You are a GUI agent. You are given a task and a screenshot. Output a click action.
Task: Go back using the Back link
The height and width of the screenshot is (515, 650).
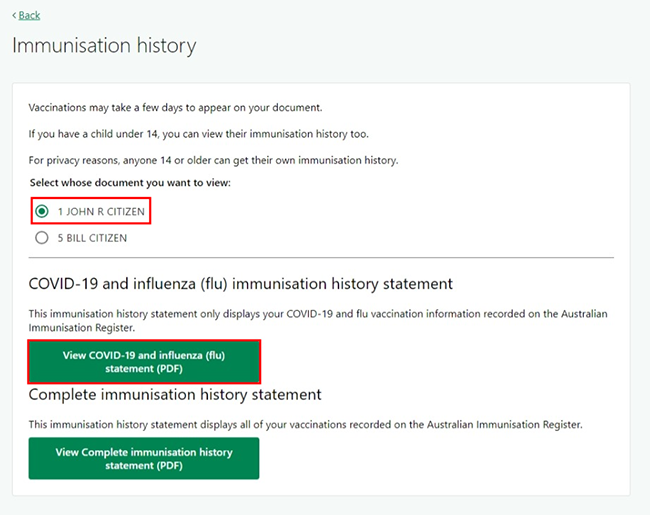point(30,15)
